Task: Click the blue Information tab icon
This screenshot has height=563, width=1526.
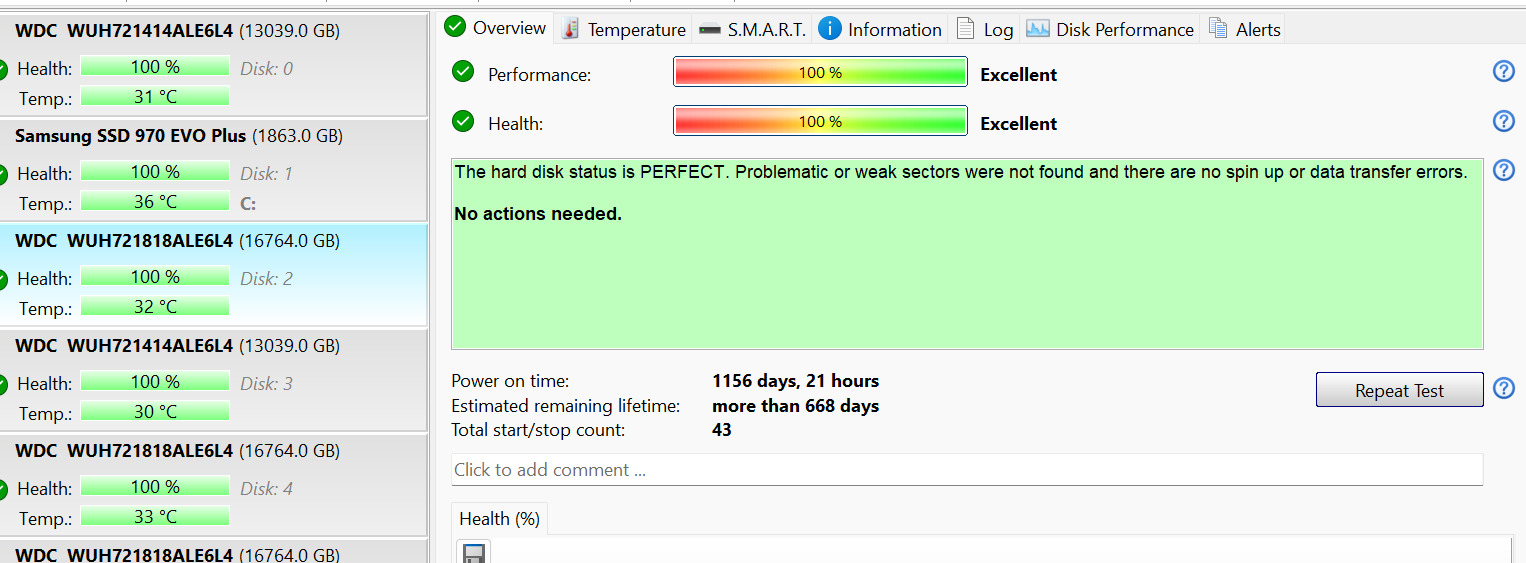Action: pyautogui.click(x=829, y=28)
